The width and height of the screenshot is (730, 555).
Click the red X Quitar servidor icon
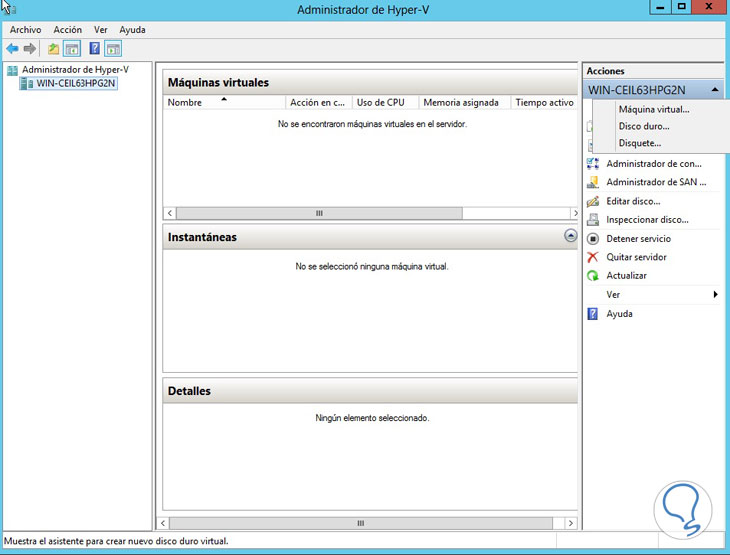(593, 257)
